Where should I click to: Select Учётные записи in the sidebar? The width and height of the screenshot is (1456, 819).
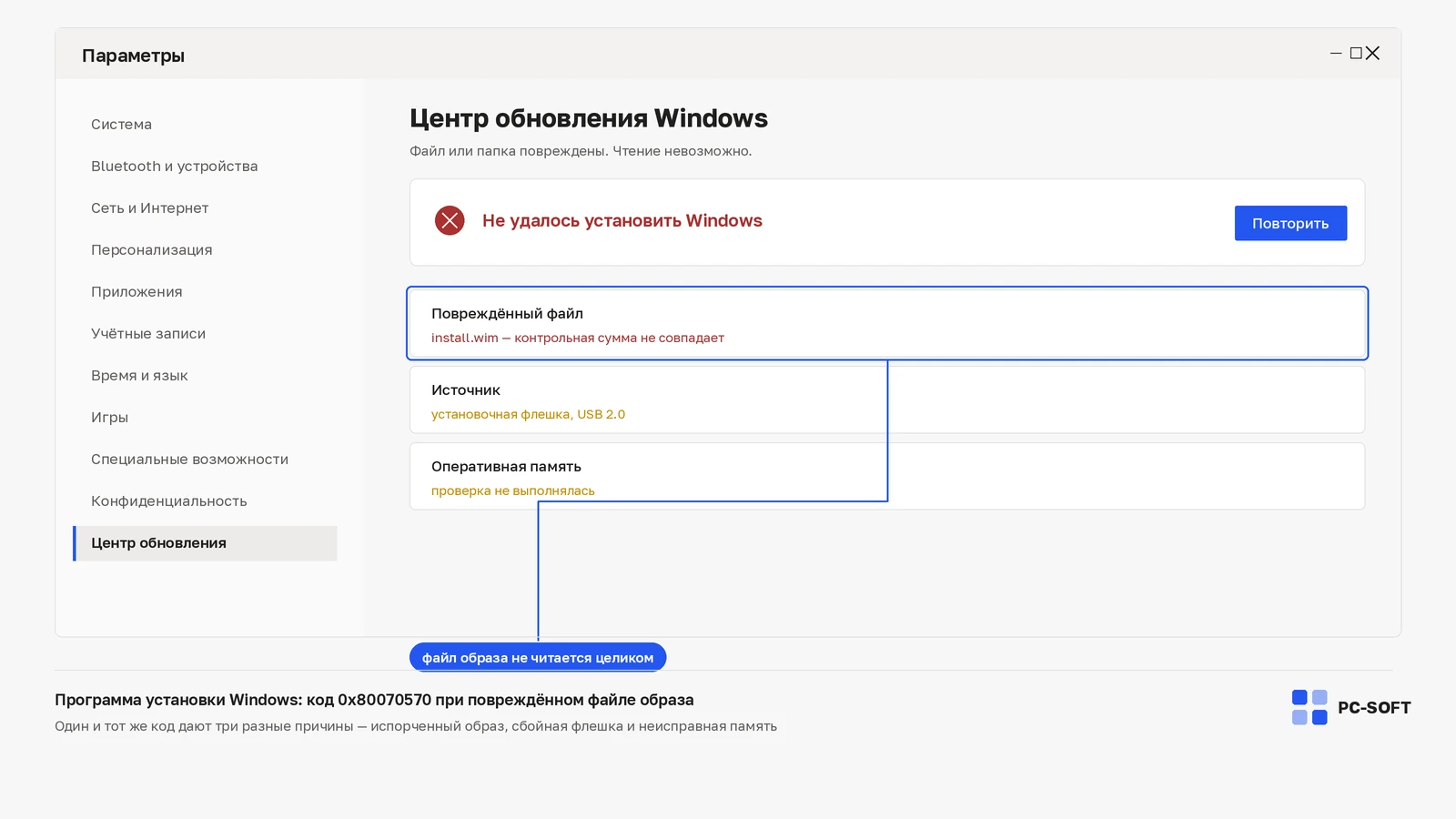pyautogui.click(x=148, y=334)
